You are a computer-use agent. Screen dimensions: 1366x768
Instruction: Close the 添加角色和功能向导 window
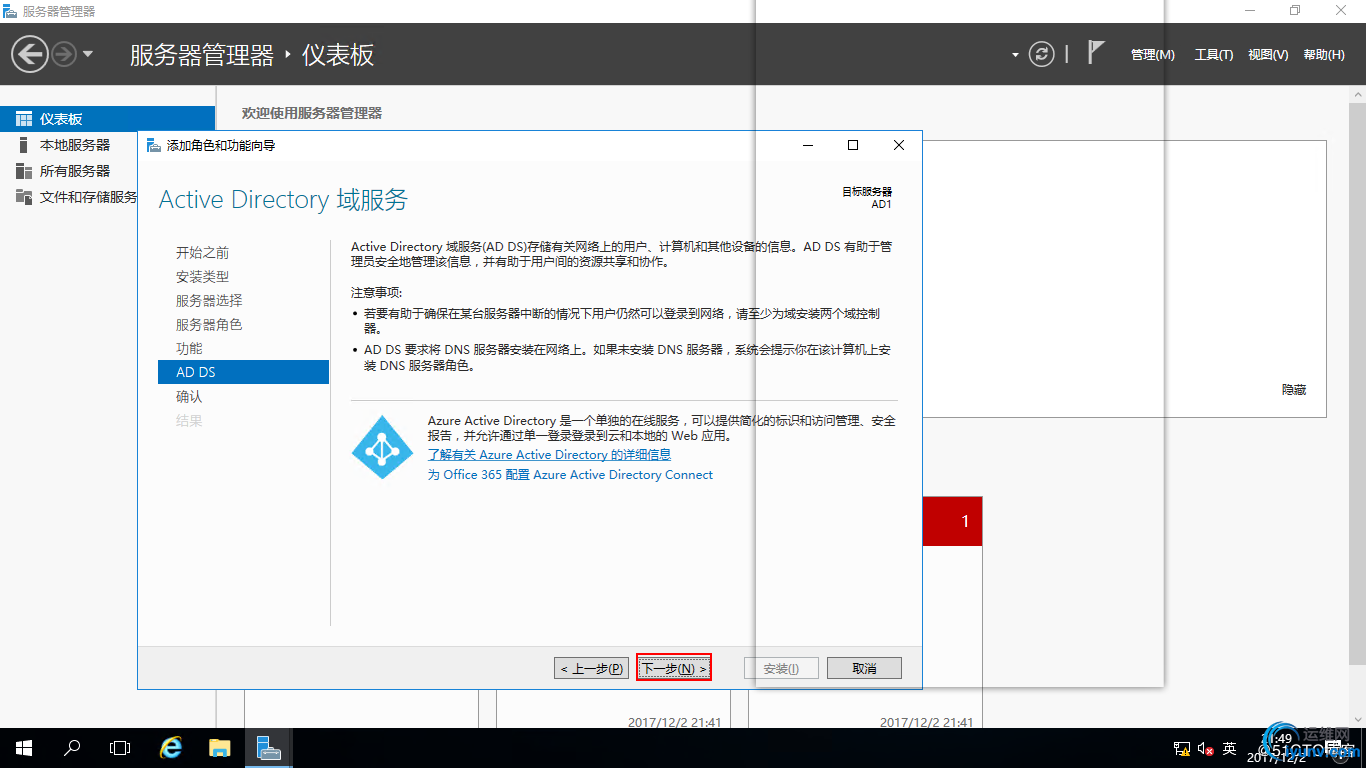(899, 145)
